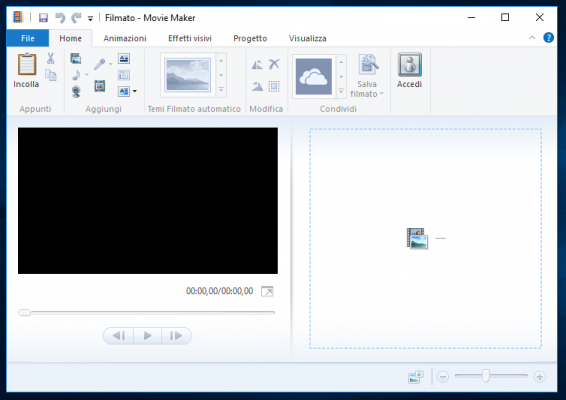Switch to the Progetto tab
566x400 pixels.
coord(250,38)
